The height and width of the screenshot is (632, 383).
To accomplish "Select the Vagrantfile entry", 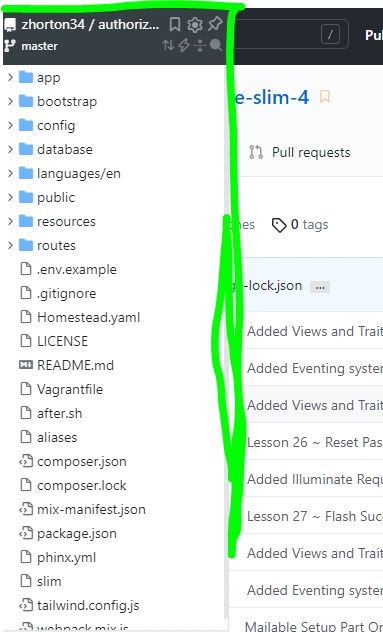I will coord(70,389).
